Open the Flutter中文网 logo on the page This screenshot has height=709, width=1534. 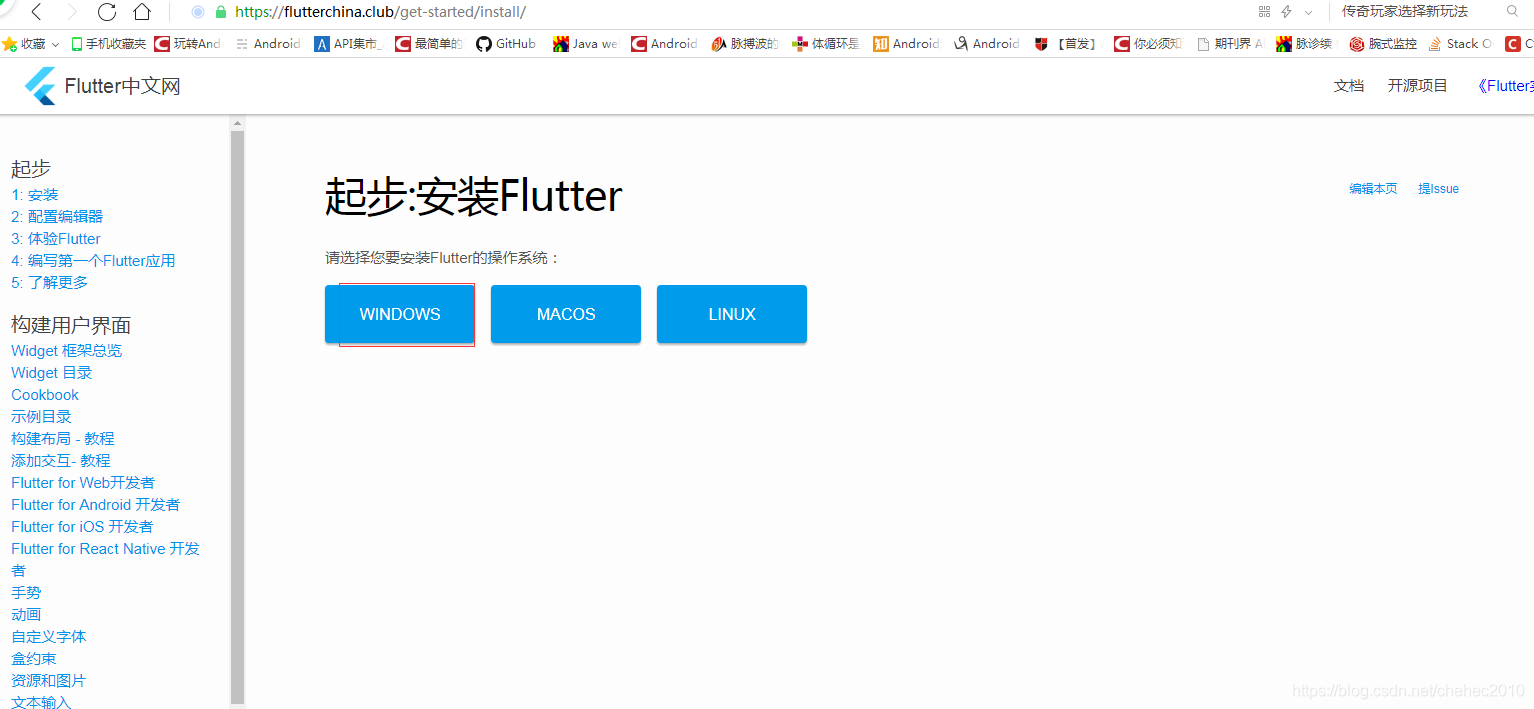tap(100, 85)
